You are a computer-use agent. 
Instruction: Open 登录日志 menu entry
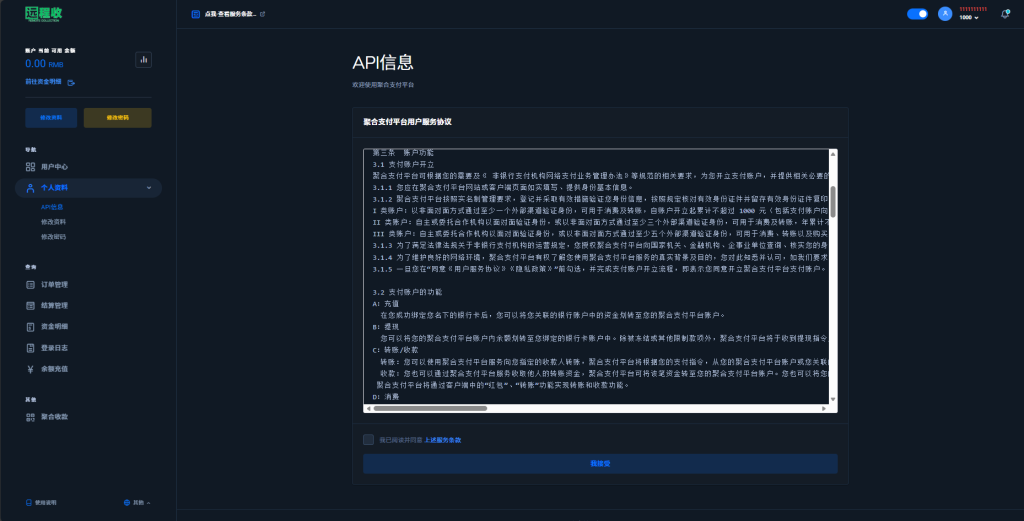click(x=54, y=348)
